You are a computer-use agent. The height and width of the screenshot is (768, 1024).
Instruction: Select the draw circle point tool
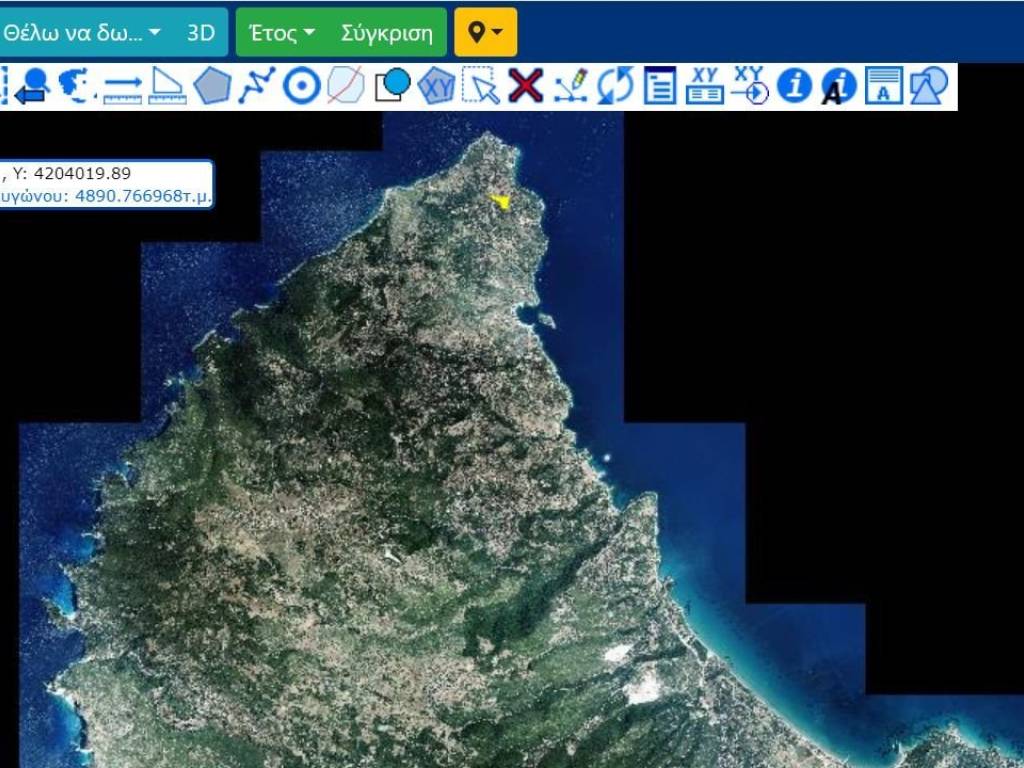(300, 86)
